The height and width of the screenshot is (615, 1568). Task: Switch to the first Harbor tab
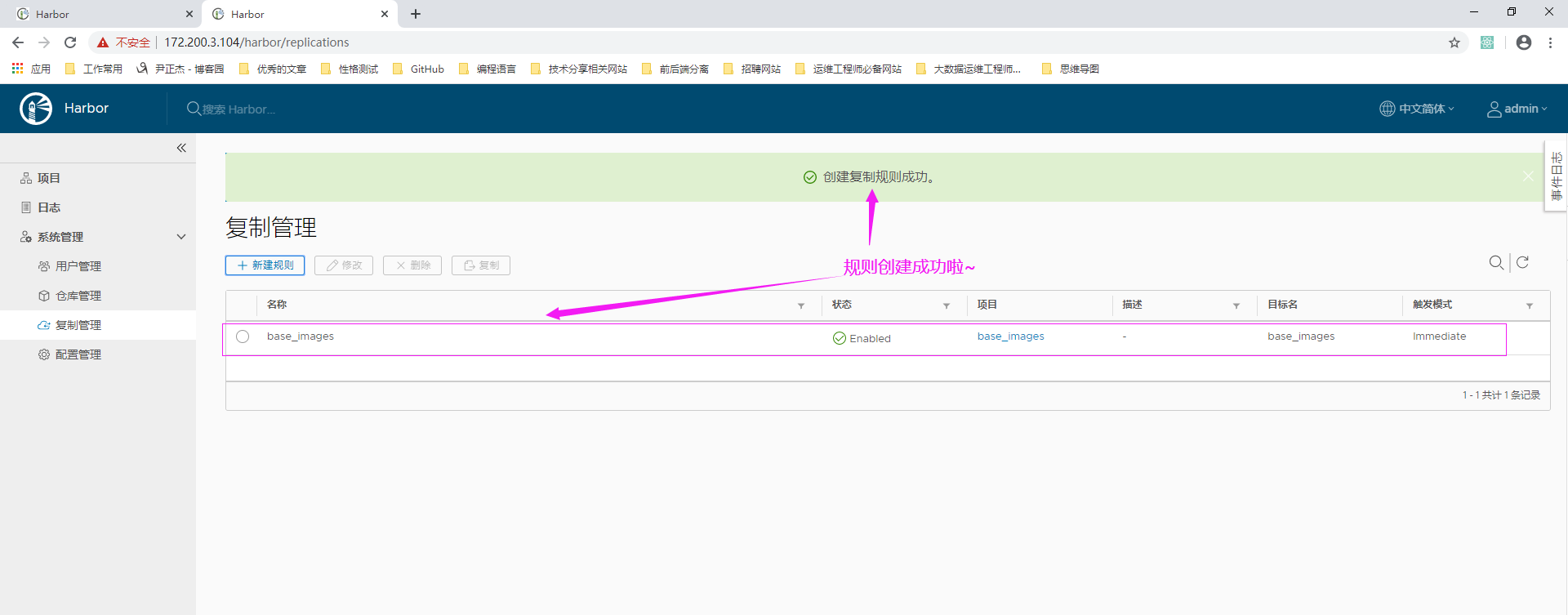click(102, 14)
